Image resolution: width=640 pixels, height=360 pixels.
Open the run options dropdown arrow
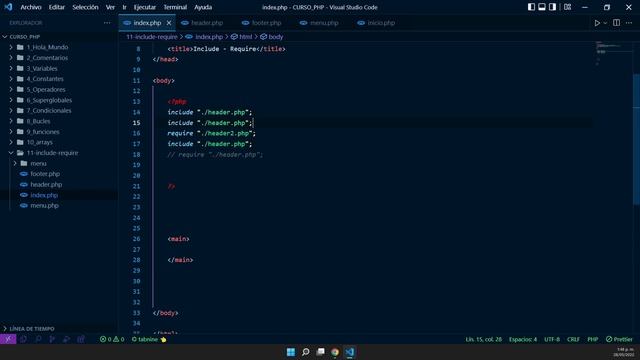coord(605,23)
